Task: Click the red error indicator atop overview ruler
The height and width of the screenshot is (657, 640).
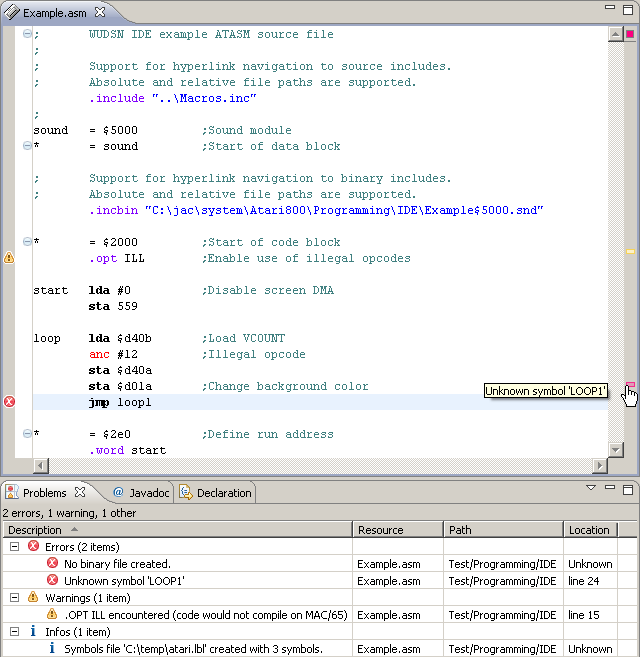Action: [630, 34]
